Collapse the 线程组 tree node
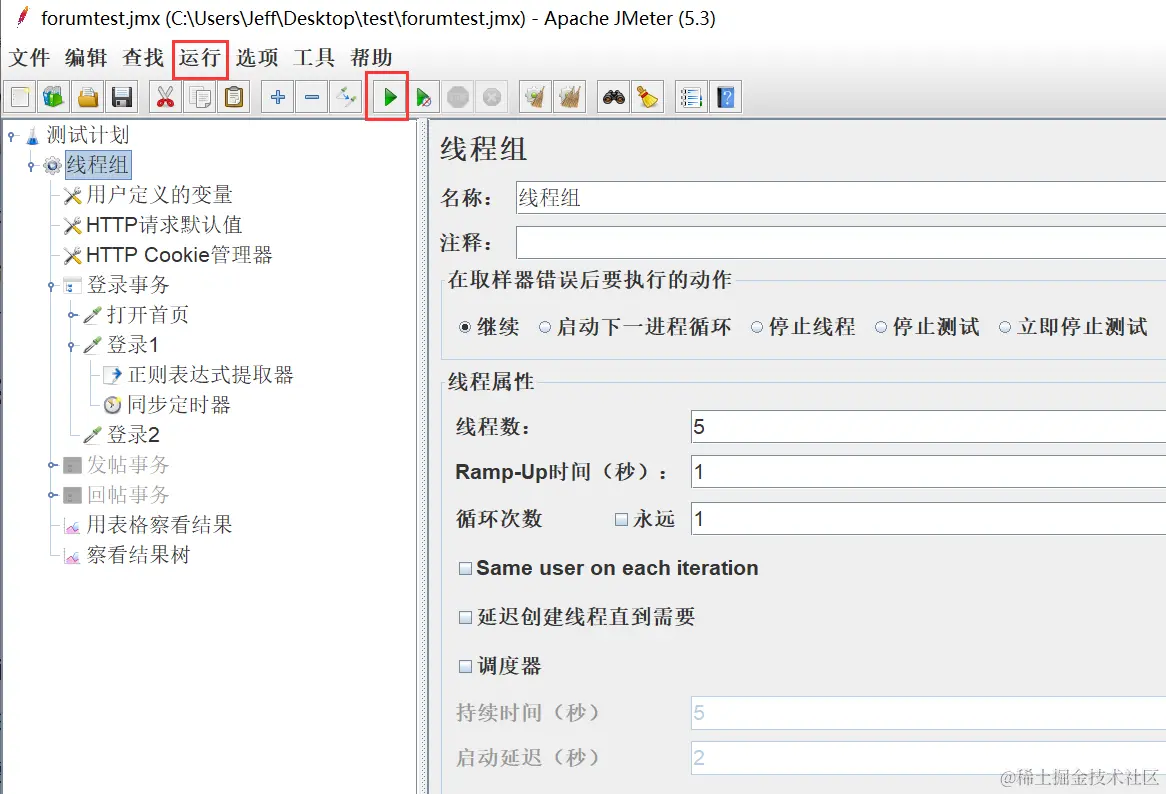The height and width of the screenshot is (794, 1166). coord(31,166)
